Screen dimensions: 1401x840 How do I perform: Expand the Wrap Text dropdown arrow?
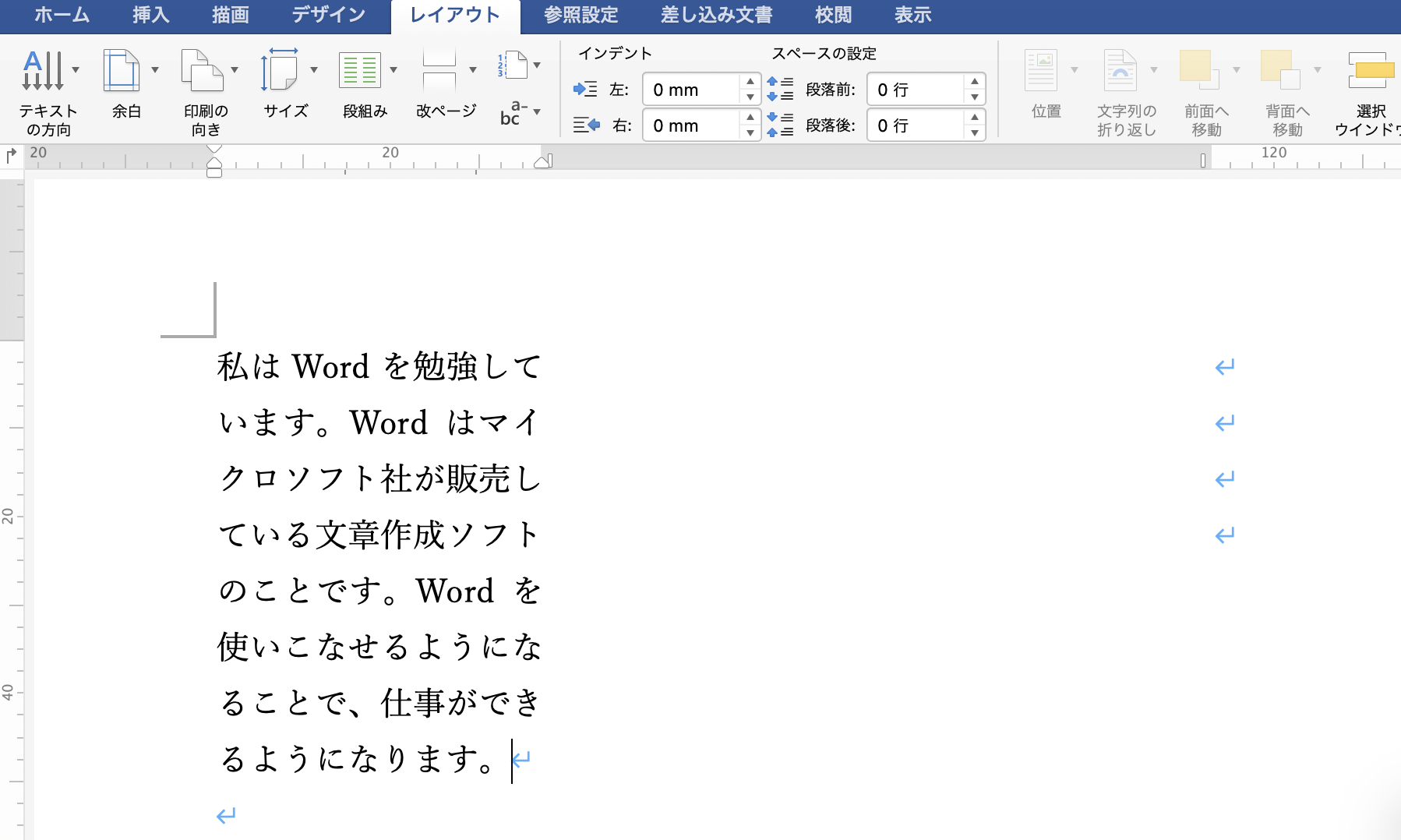coord(1154,70)
